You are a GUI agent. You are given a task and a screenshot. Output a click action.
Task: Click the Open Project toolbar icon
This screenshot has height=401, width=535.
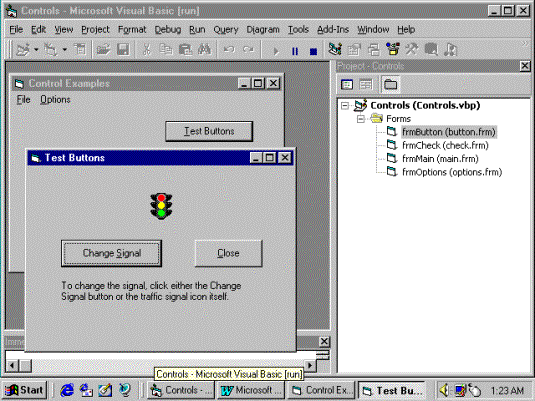coord(103,50)
